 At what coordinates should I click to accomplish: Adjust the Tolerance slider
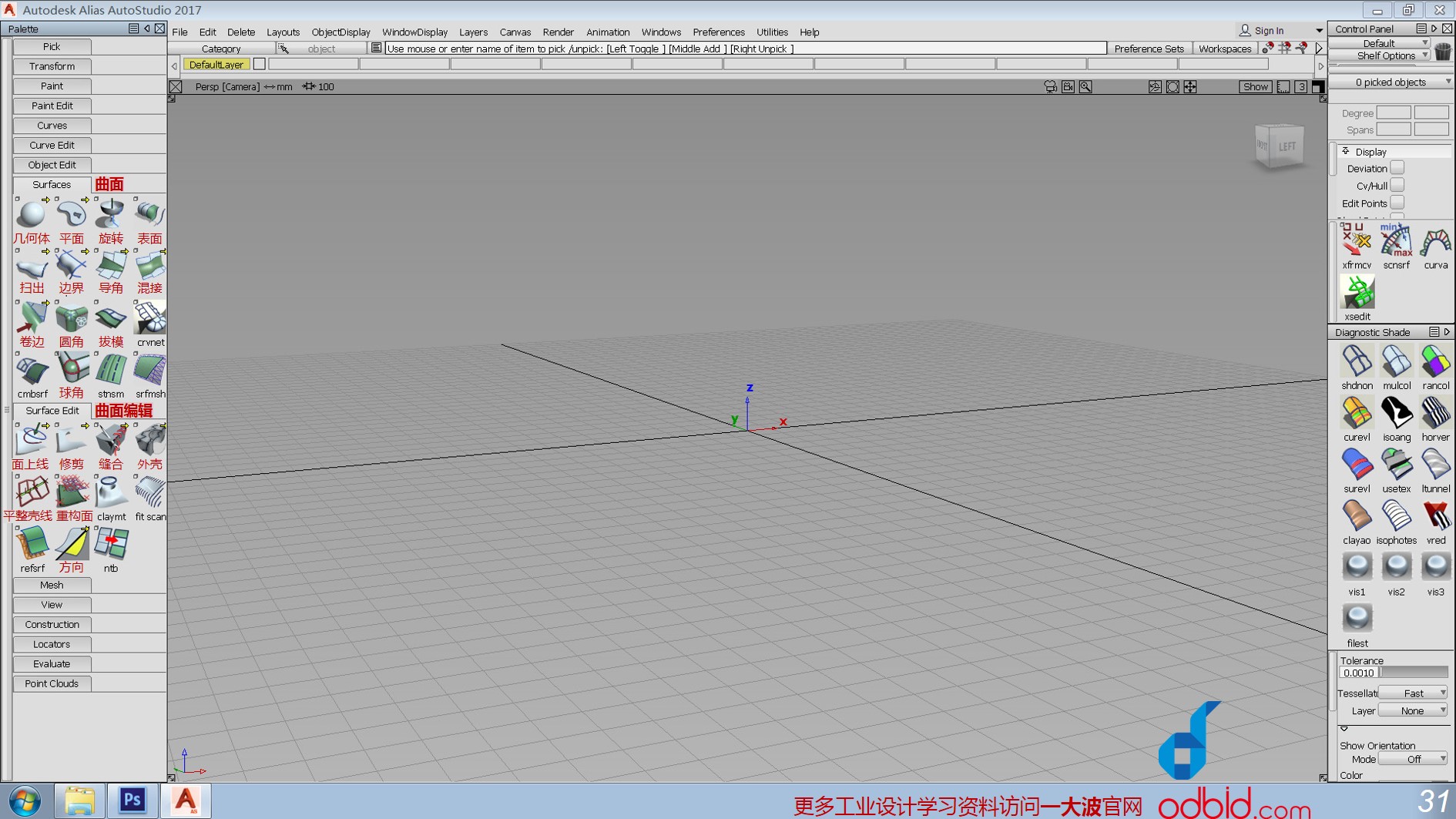1414,673
